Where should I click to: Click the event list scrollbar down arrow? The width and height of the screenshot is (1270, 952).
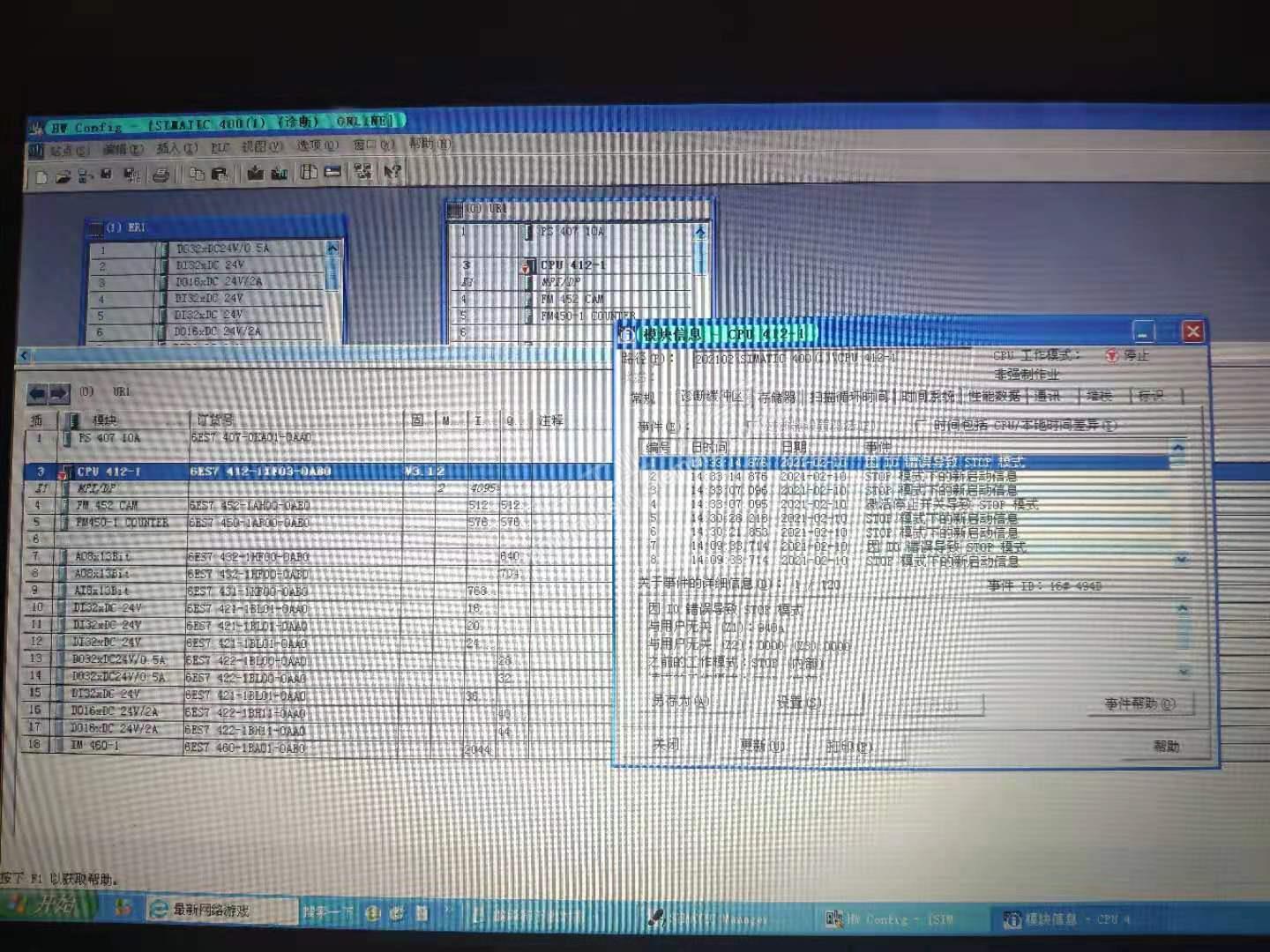[x=1182, y=559]
